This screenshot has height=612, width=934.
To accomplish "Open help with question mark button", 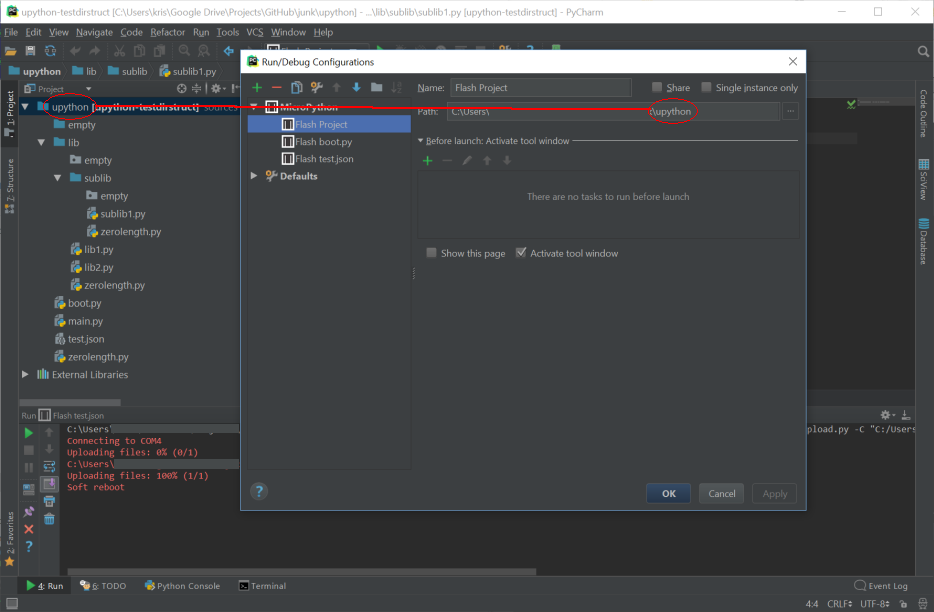I will coord(259,492).
